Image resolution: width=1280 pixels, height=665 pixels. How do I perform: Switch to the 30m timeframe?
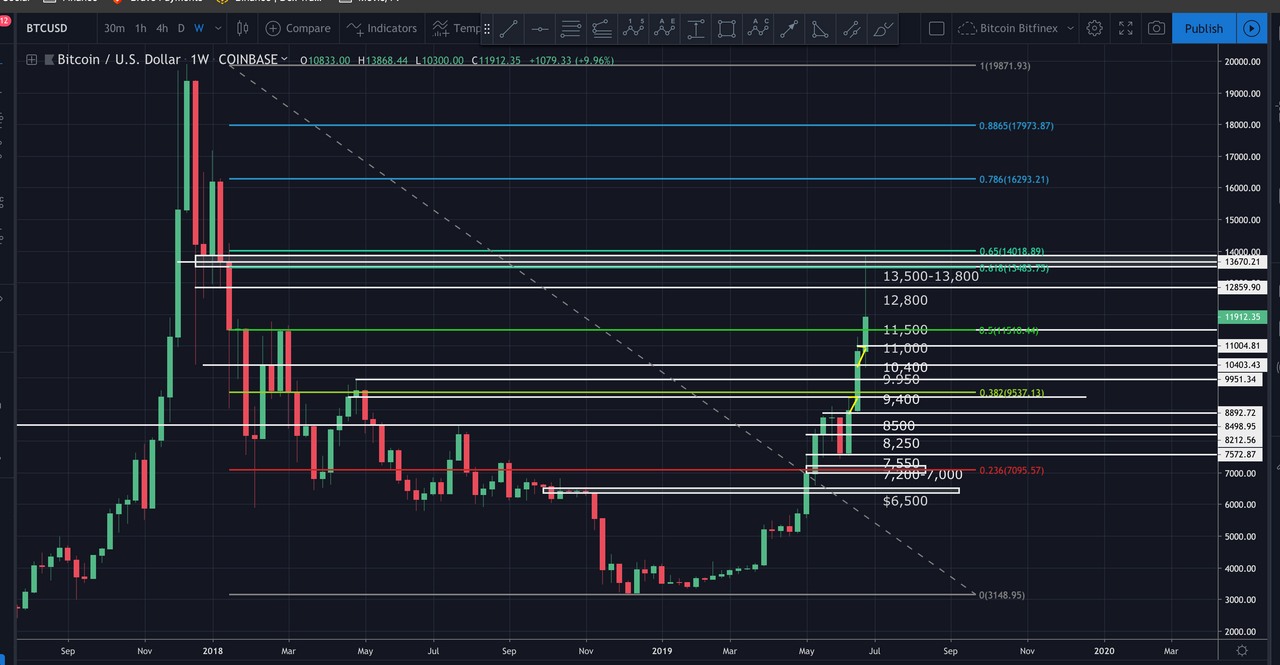pos(115,28)
